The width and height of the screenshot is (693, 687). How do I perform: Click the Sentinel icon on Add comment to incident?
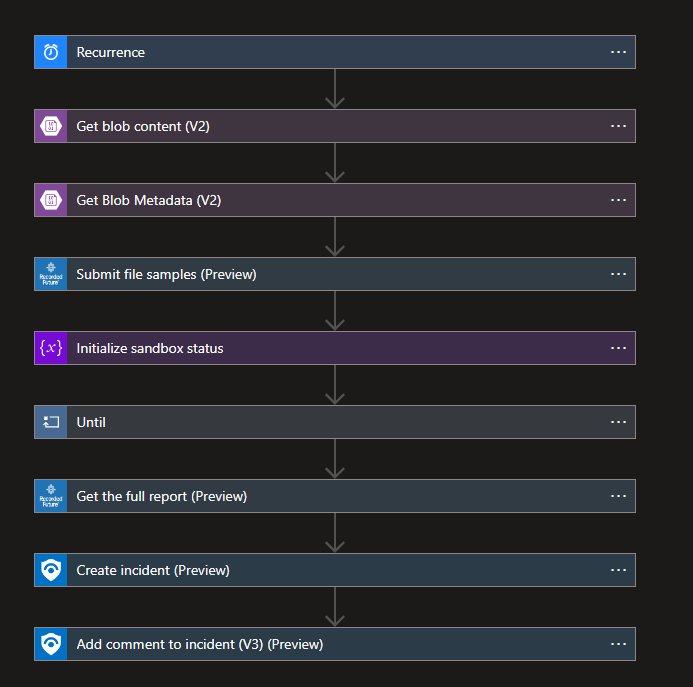tap(51, 644)
